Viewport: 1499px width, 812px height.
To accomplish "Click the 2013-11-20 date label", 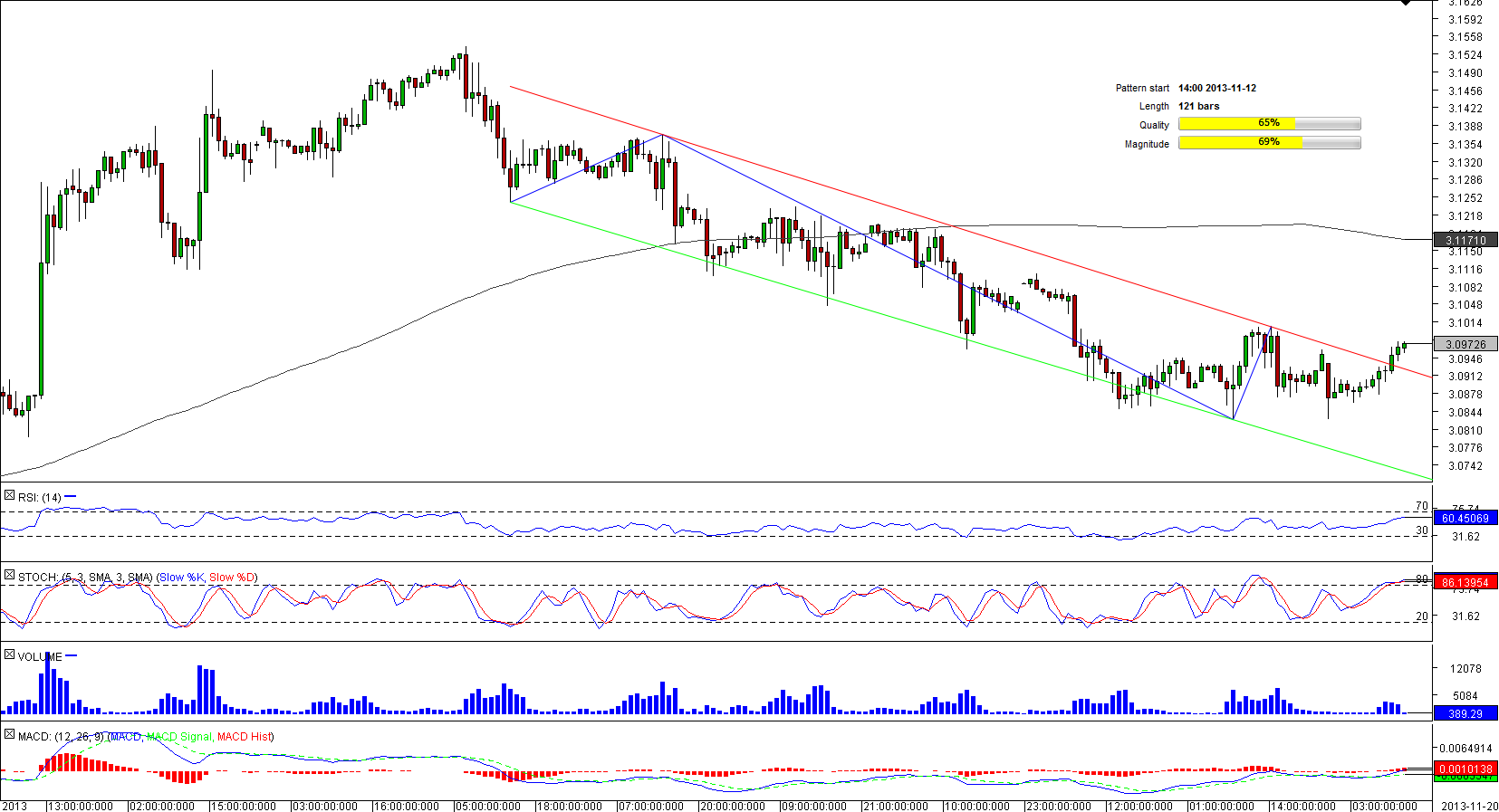I will coord(1469,806).
